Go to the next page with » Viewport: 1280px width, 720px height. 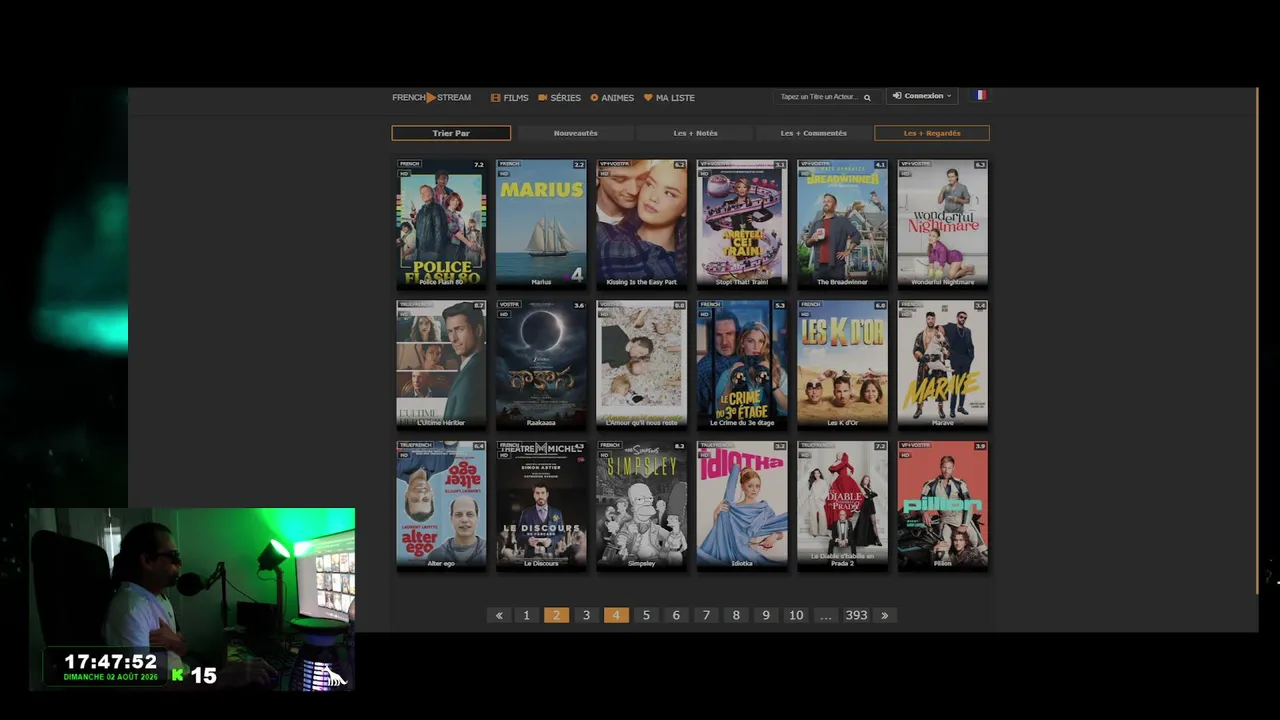(884, 615)
